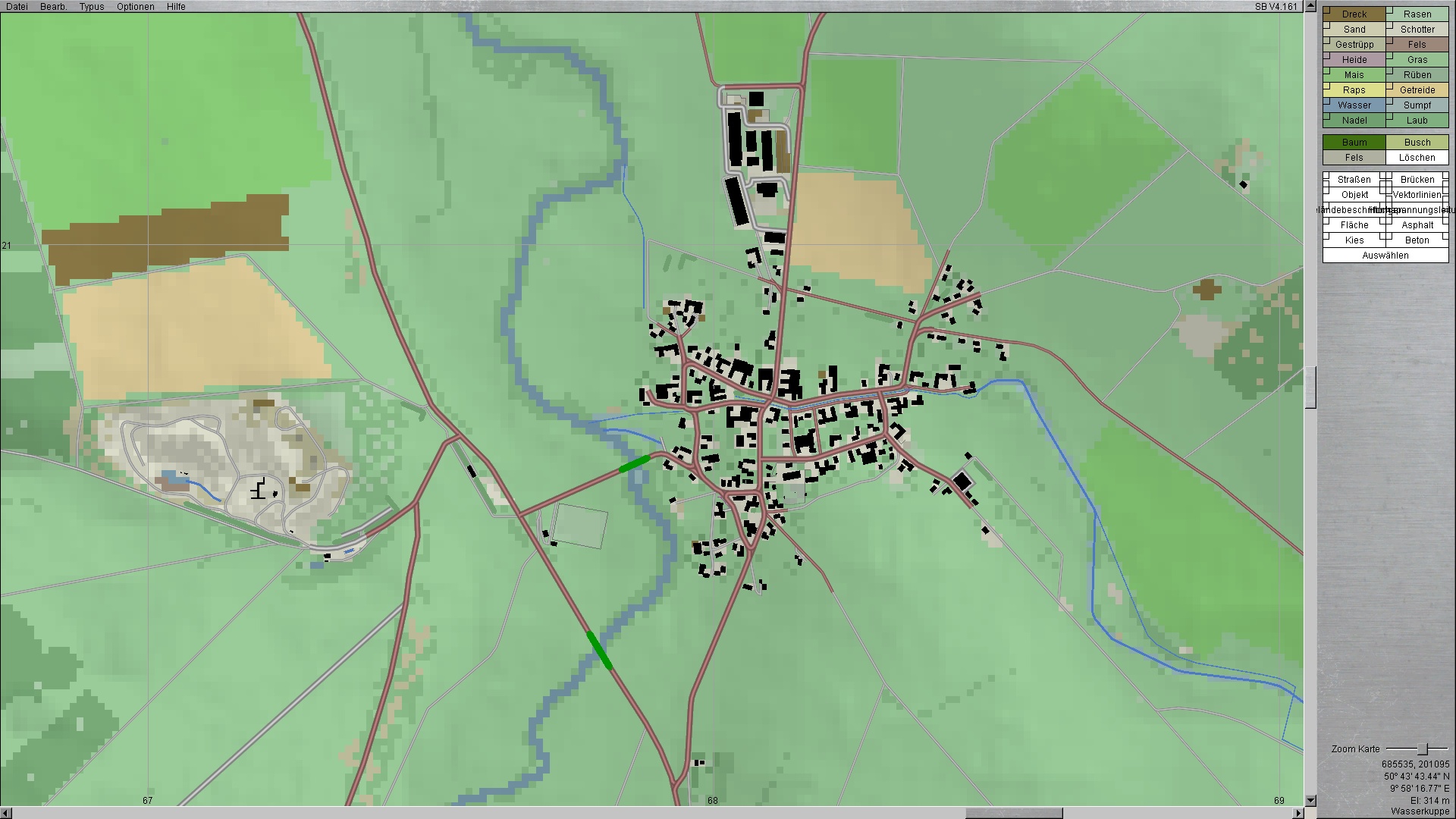Check the small box on Sand

coord(1327,26)
